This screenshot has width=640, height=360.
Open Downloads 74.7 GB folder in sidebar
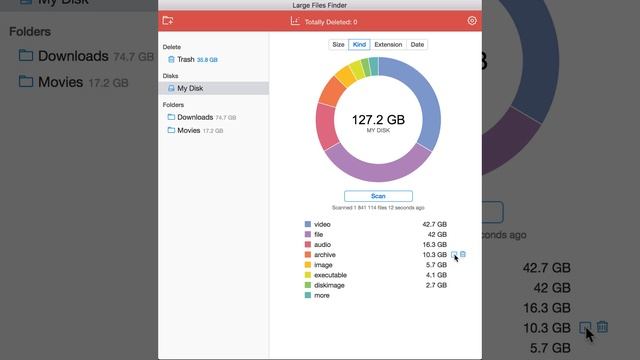tap(213, 117)
